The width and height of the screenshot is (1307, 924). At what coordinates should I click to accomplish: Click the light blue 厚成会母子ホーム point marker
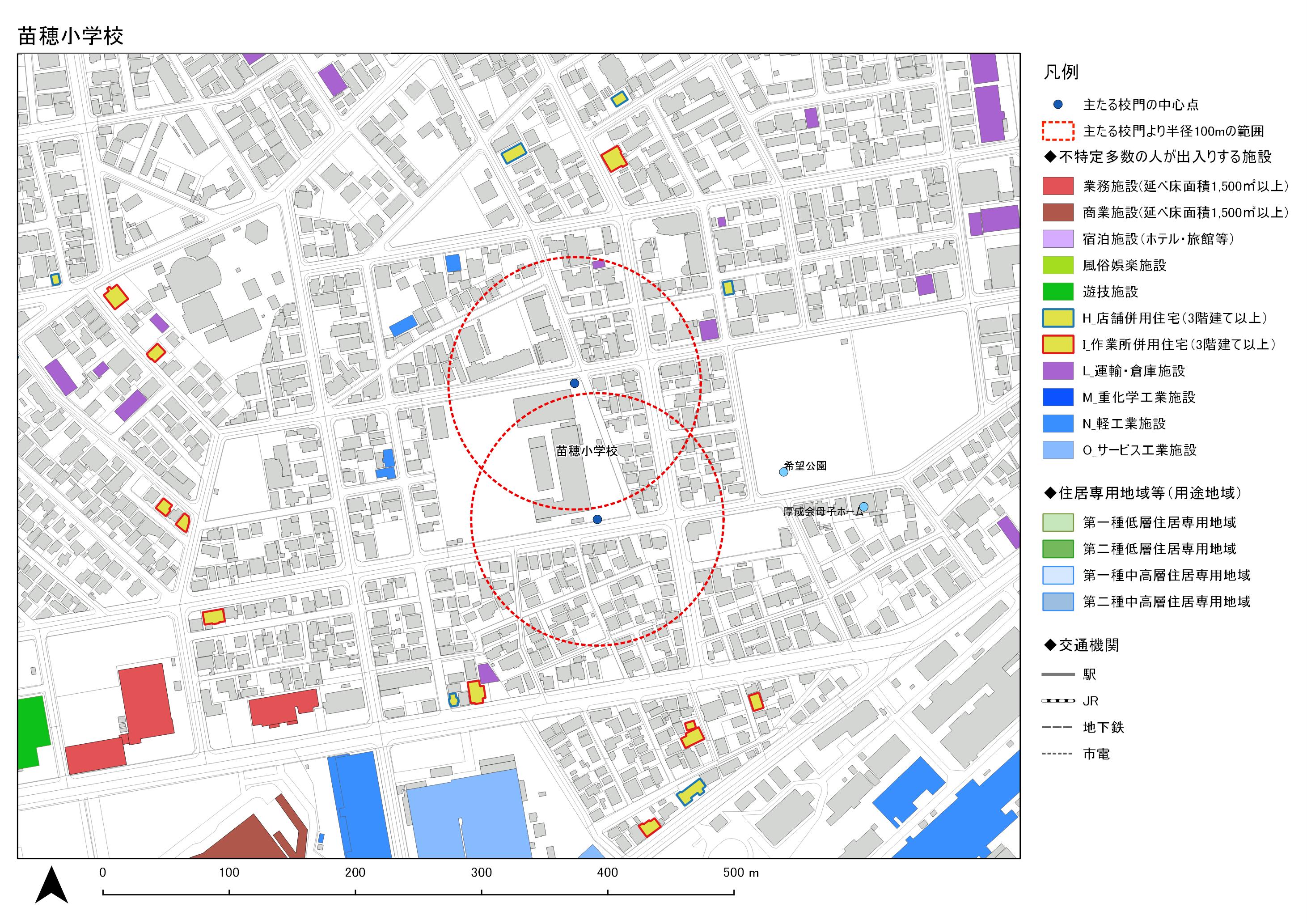[x=863, y=507]
